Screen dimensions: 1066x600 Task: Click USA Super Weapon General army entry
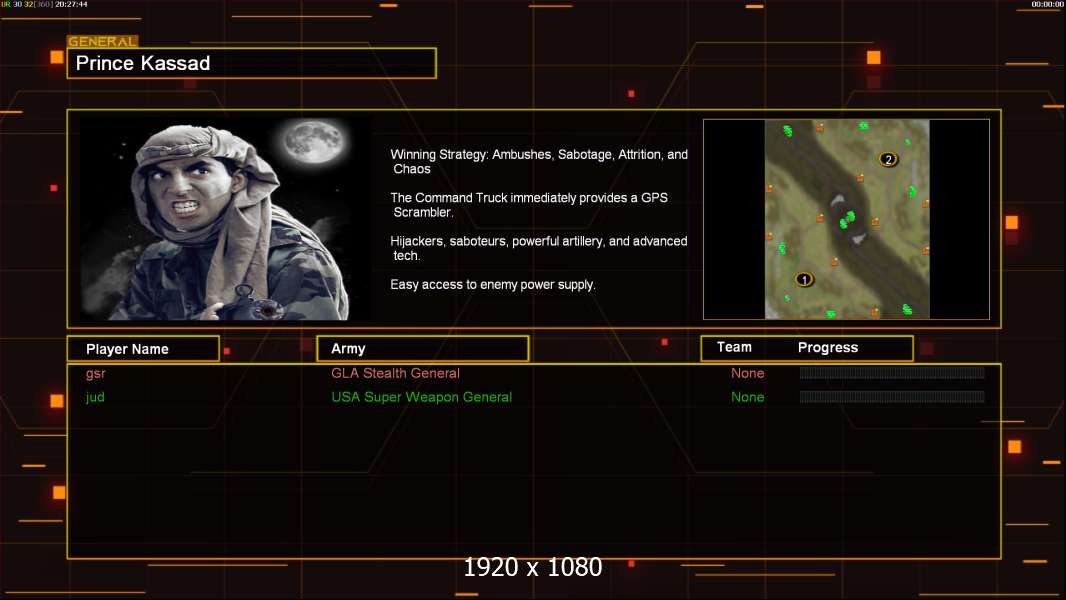coord(421,397)
